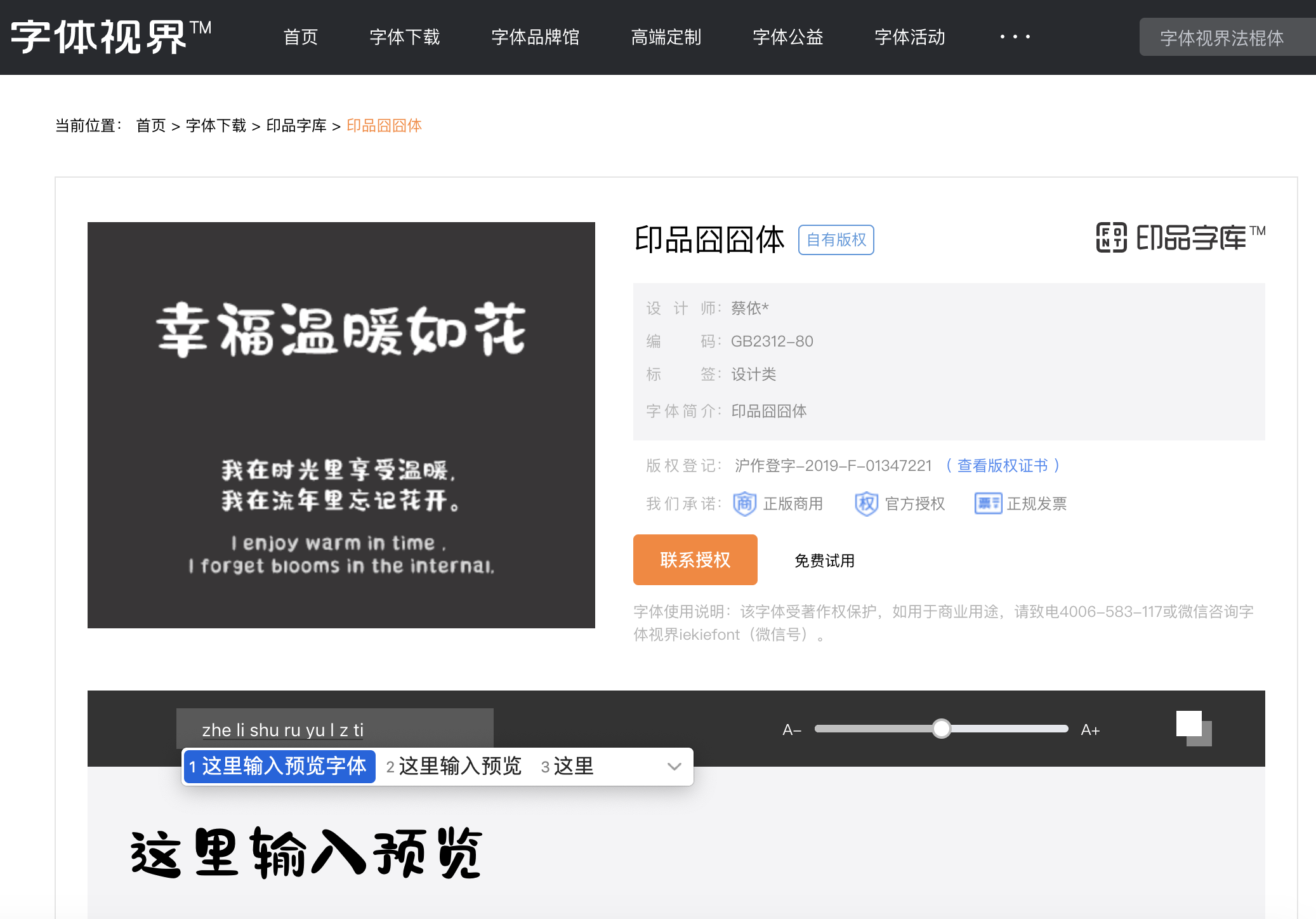Click the 字体下载 breadcrumb link
The width and height of the screenshot is (1316, 919).
(x=216, y=126)
